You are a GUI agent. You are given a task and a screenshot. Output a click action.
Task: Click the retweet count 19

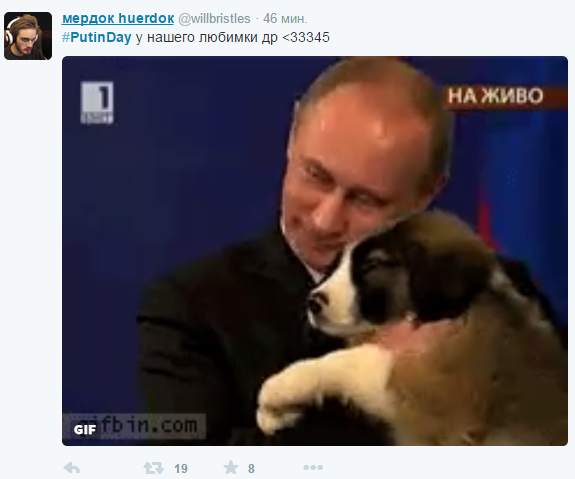pyautogui.click(x=181, y=468)
